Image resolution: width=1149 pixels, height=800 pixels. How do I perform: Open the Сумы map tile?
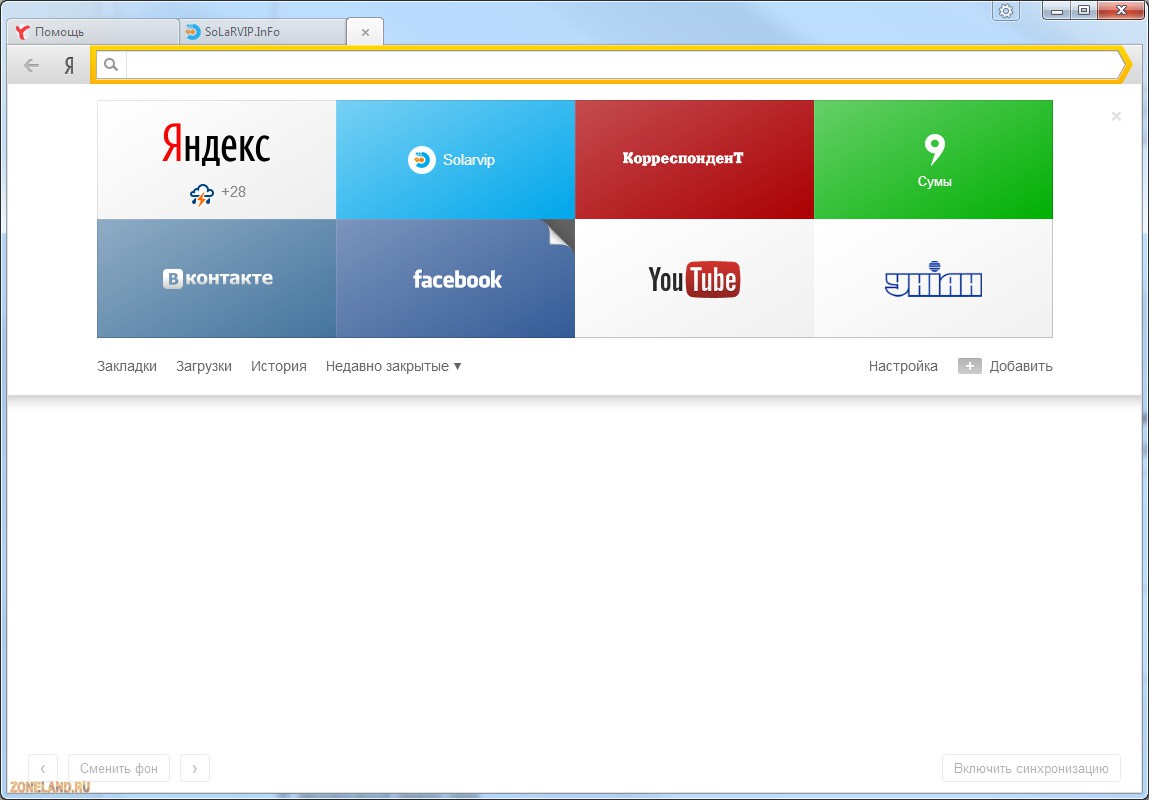pyautogui.click(x=933, y=160)
